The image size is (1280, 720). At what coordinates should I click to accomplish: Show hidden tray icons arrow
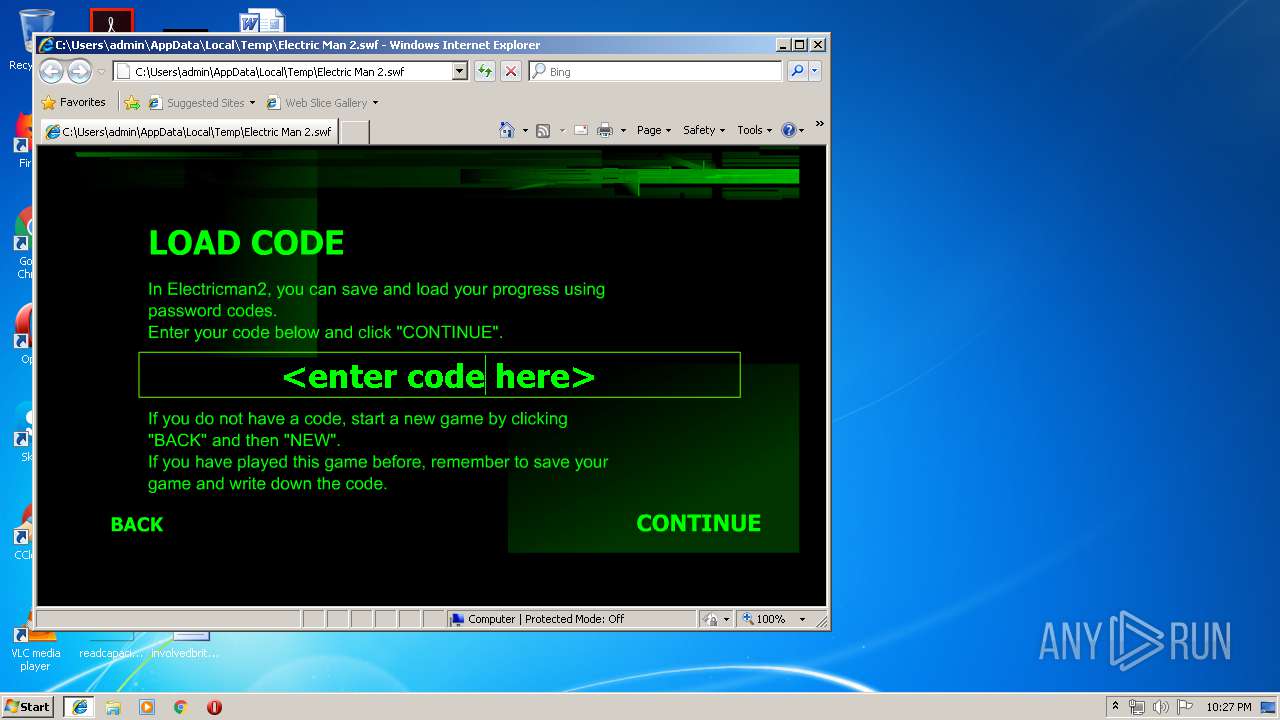tap(1115, 706)
